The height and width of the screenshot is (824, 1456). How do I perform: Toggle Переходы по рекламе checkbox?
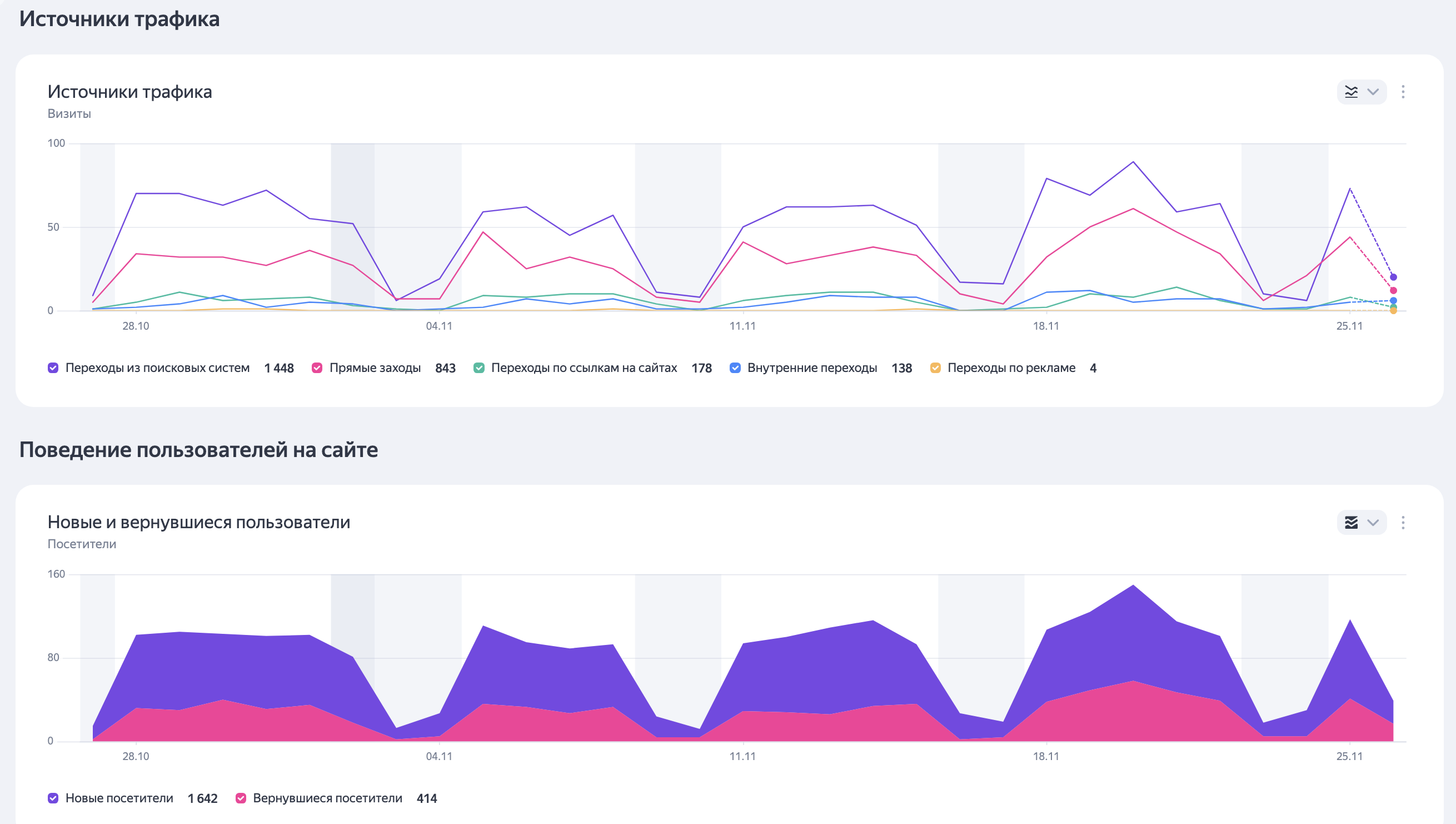click(x=936, y=368)
